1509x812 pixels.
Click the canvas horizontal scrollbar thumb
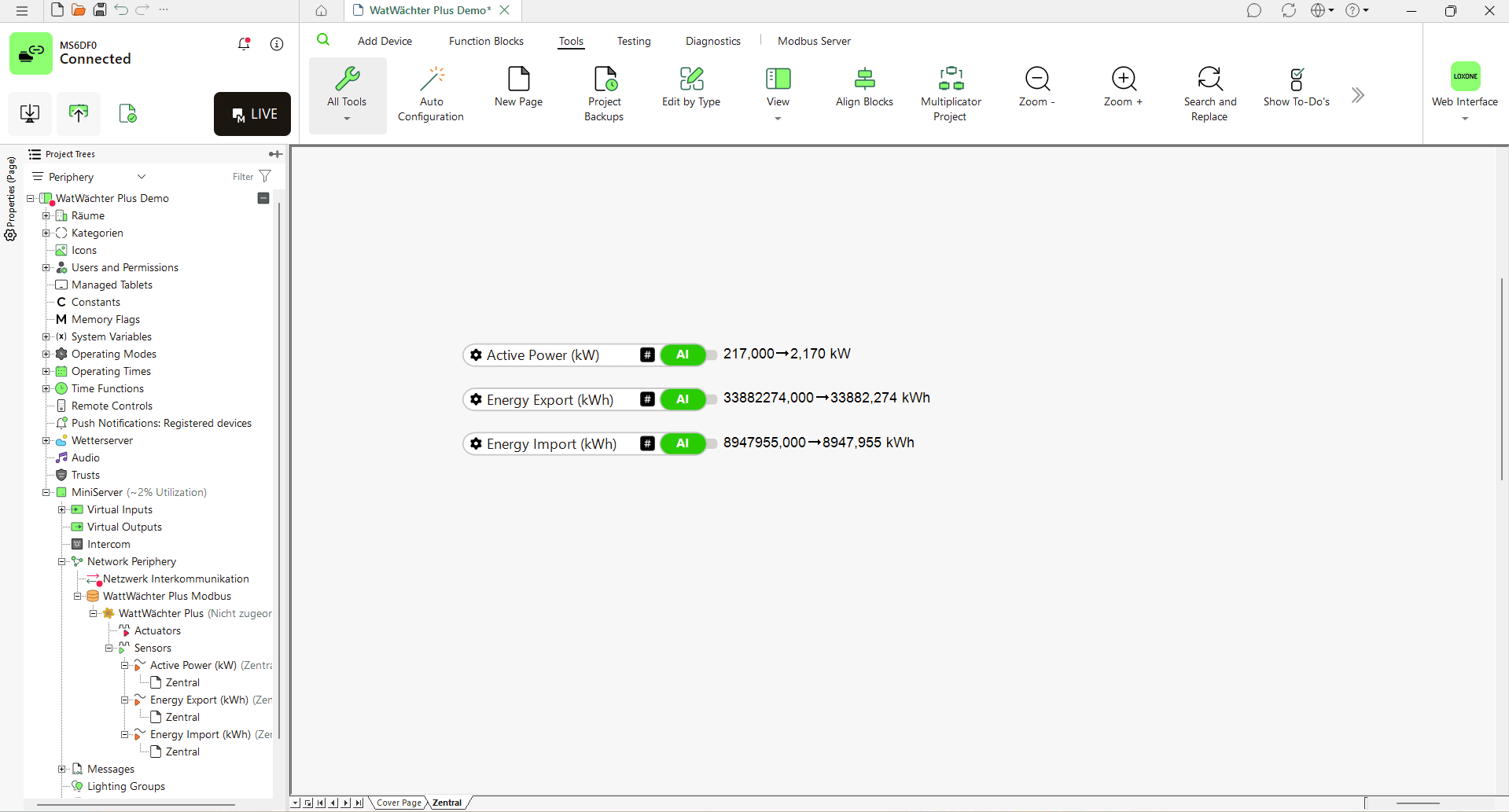(x=1419, y=803)
